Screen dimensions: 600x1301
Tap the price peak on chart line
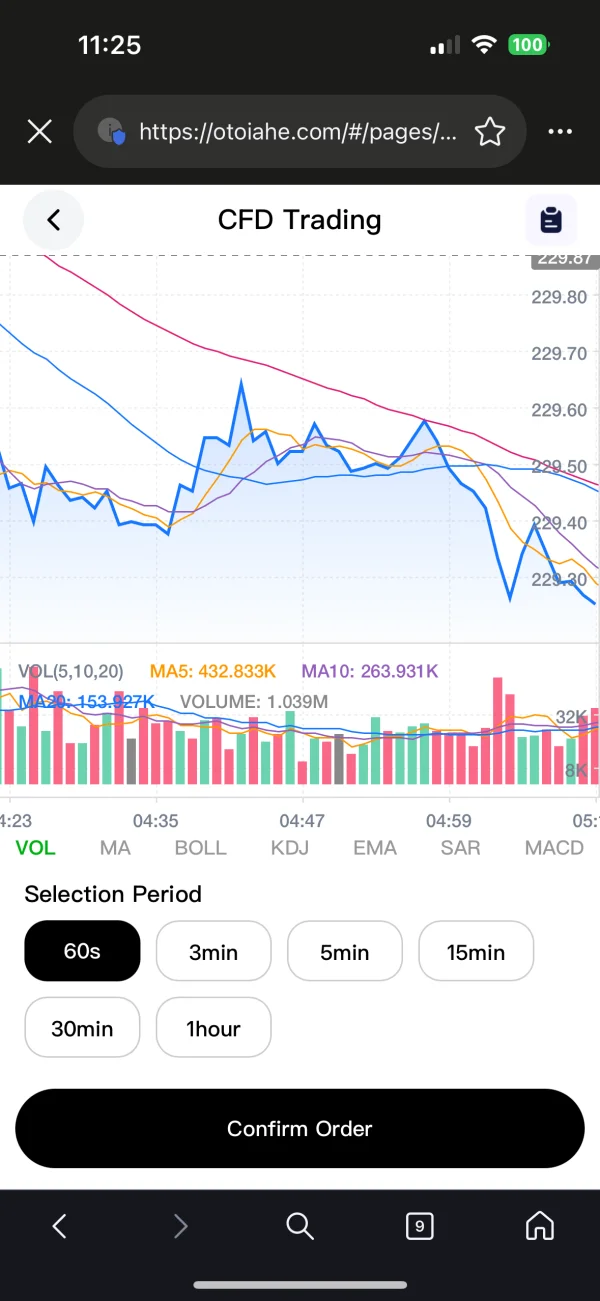point(241,383)
